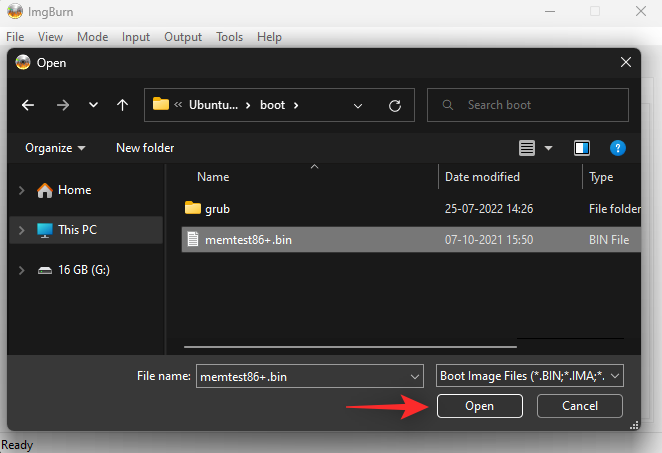The width and height of the screenshot is (662, 453).
Task: Open recent locations chevron
Action: 93,105
